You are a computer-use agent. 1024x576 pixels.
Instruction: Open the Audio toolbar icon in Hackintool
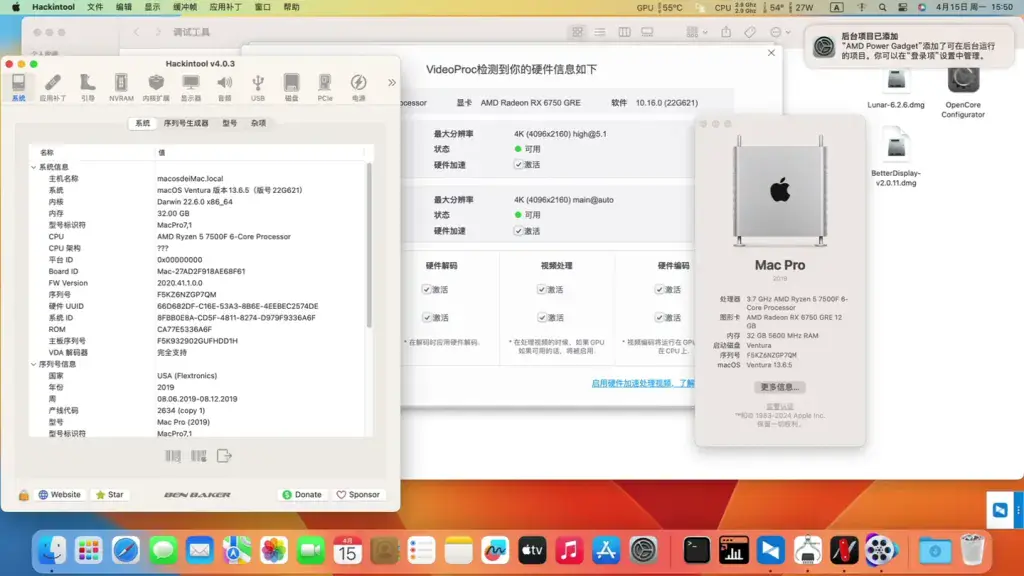224,88
